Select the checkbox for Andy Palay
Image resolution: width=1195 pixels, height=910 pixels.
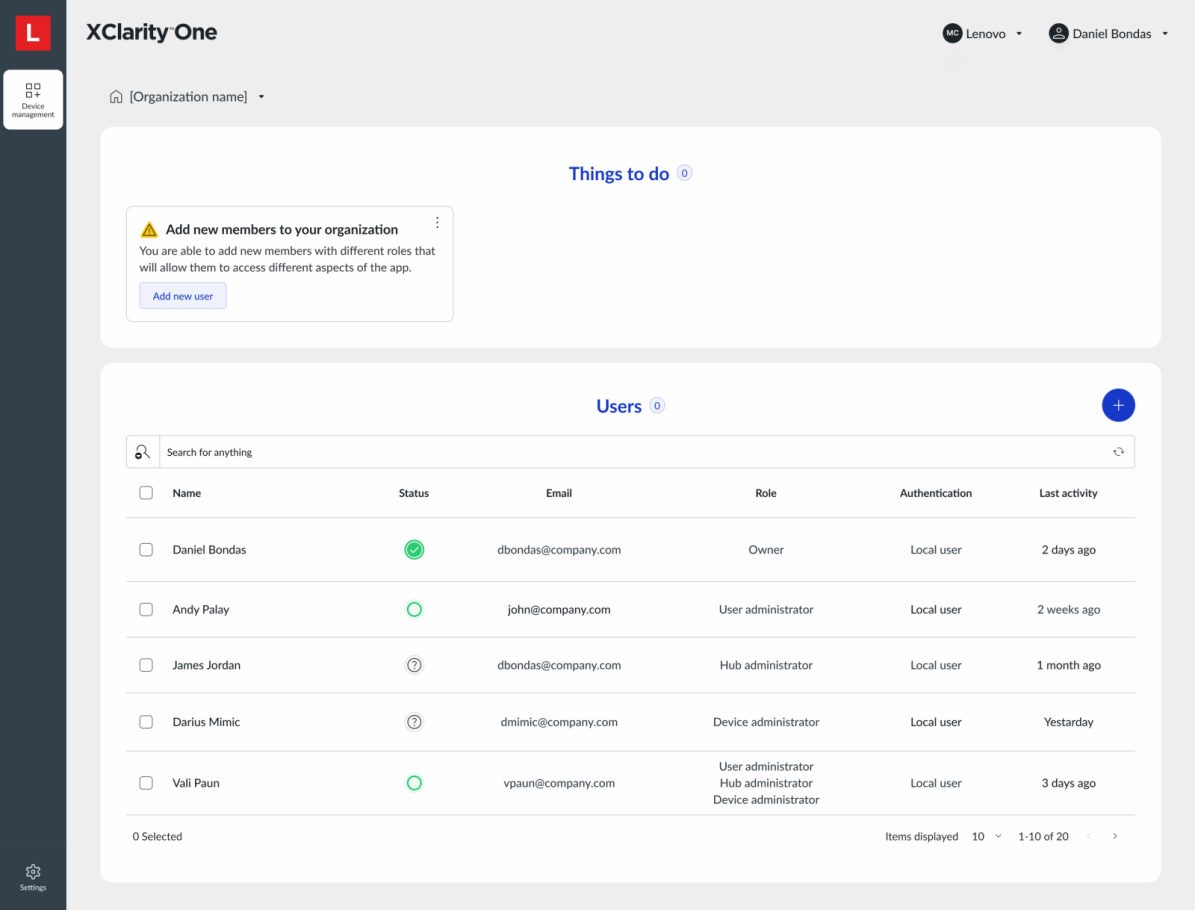click(x=146, y=609)
